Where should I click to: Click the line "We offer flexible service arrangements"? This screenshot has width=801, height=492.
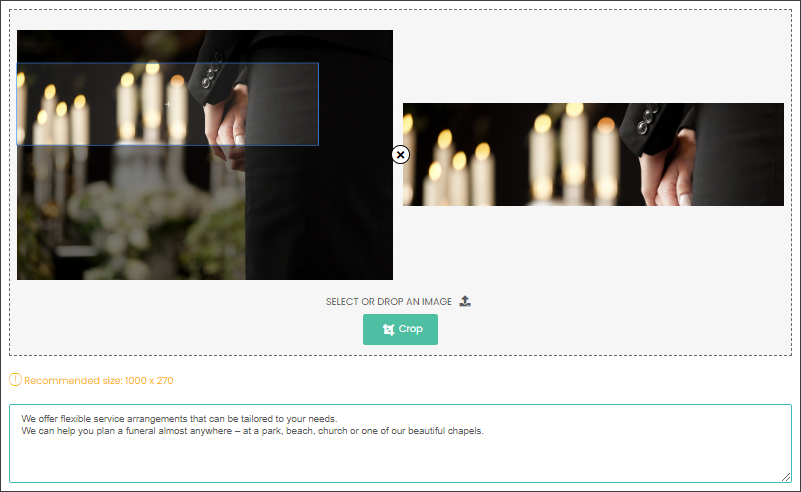pyautogui.click(x=179, y=418)
